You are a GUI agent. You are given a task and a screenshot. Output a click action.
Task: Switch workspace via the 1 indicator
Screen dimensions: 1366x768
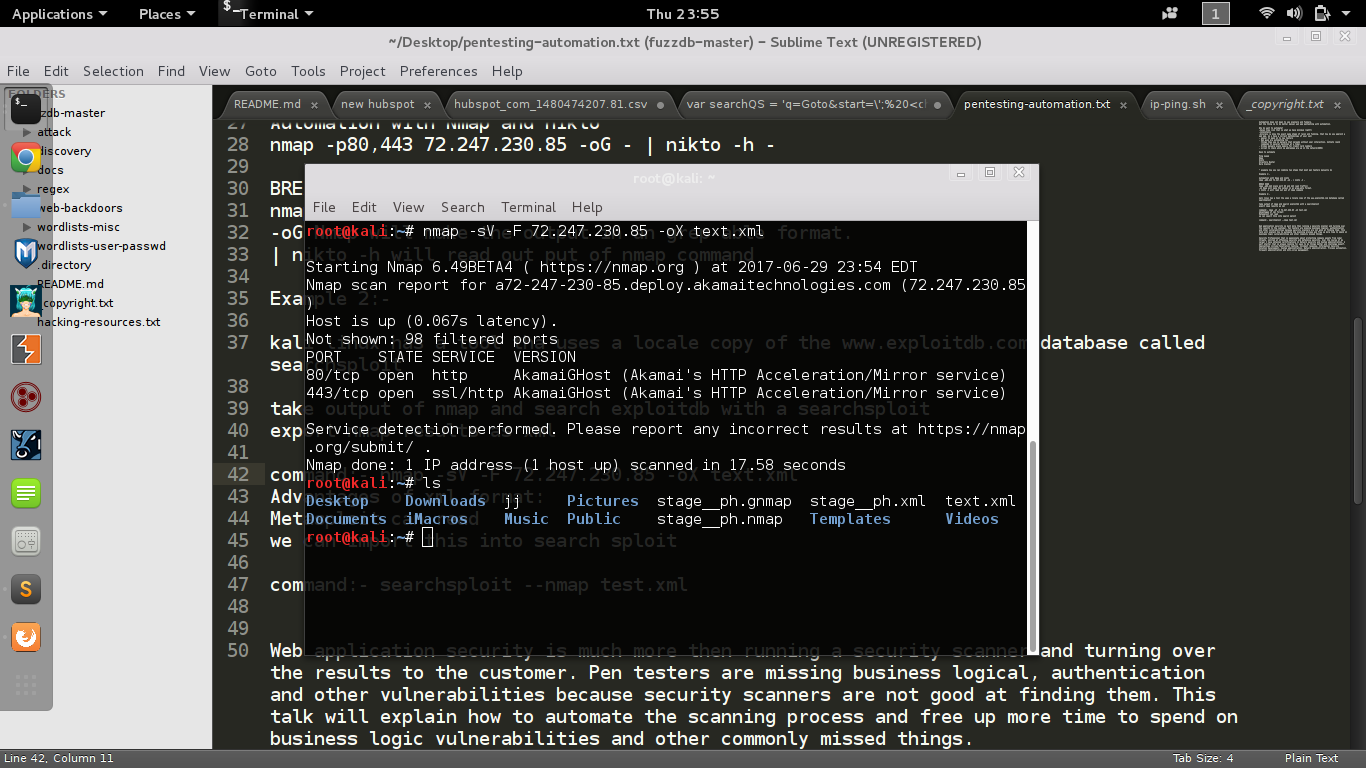point(1215,13)
